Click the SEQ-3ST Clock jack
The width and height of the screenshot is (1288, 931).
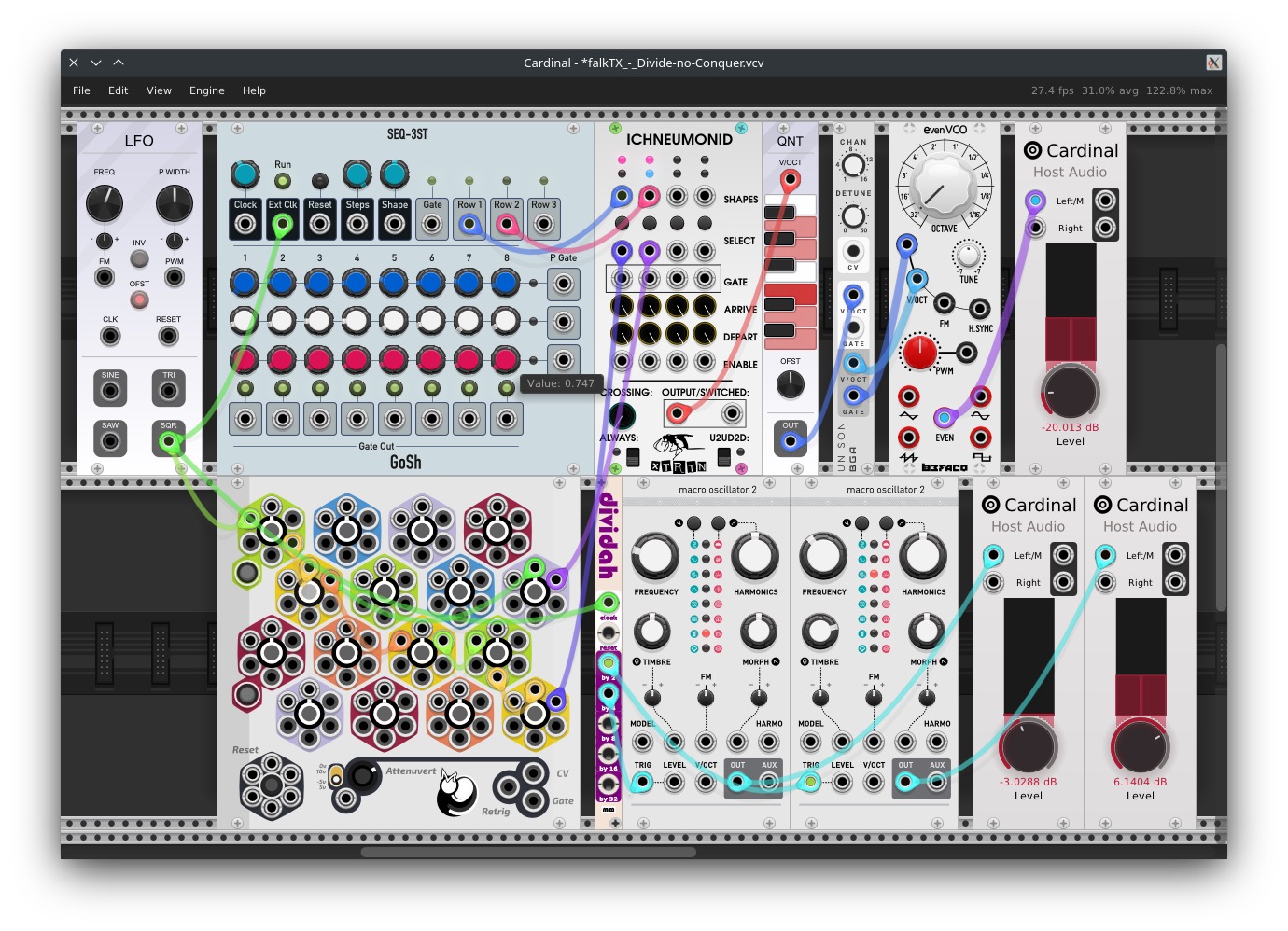click(x=245, y=224)
